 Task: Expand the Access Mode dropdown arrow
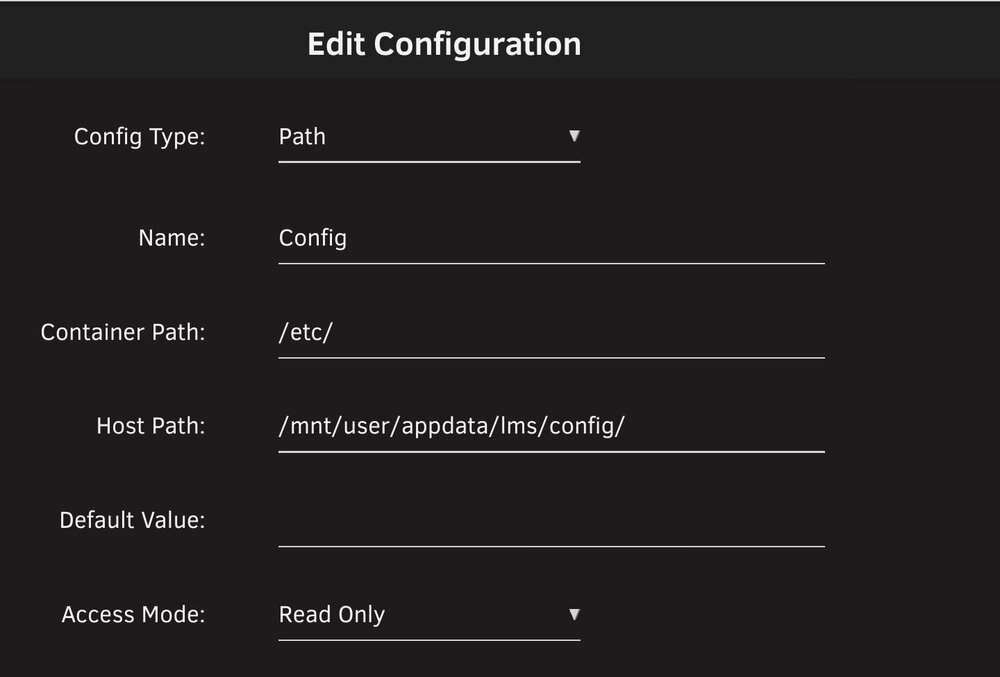pos(574,614)
